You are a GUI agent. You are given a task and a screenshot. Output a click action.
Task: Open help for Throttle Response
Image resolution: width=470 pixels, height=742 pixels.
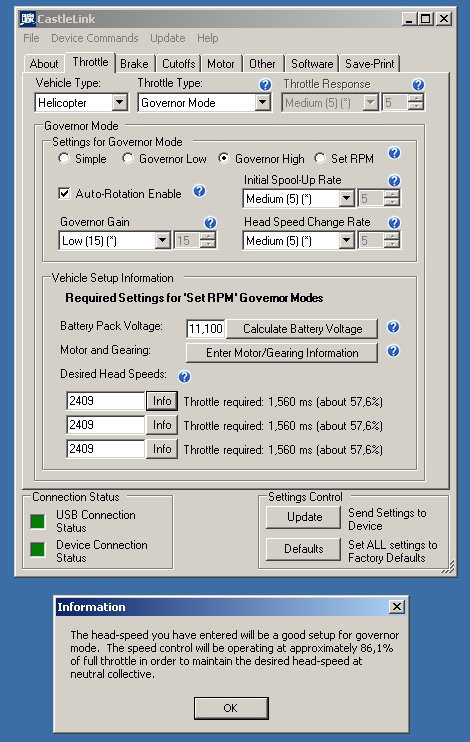click(x=418, y=85)
